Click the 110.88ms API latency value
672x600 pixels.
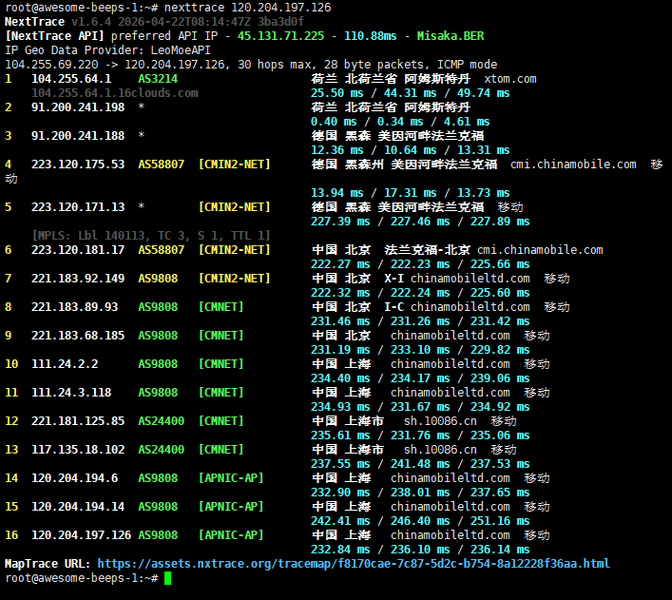(x=370, y=36)
